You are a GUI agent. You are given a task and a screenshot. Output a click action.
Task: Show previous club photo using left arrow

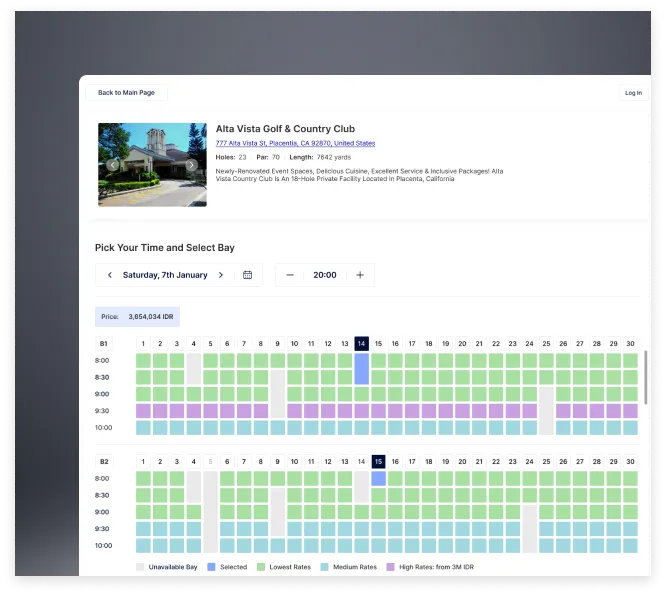(113, 165)
